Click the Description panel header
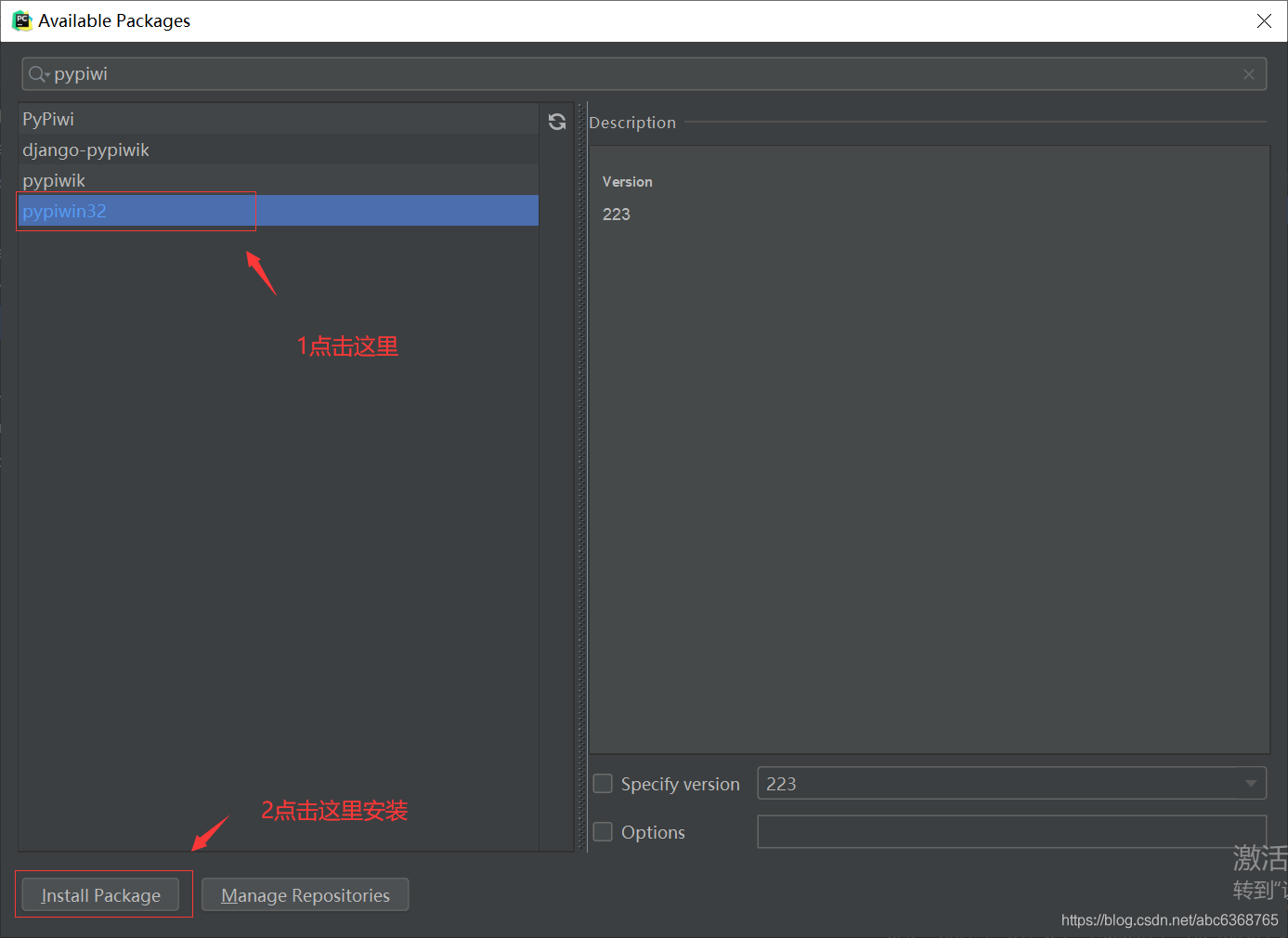The image size is (1288, 938). pyautogui.click(x=632, y=123)
